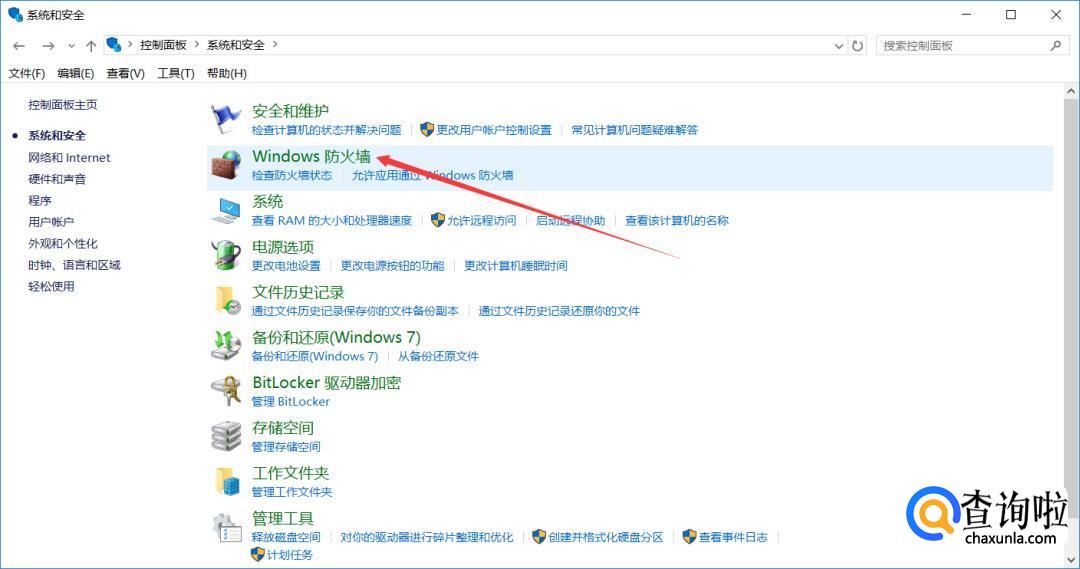1080x569 pixels.
Task: Open the Windows 防火墙 heading link
Action: click(x=311, y=156)
